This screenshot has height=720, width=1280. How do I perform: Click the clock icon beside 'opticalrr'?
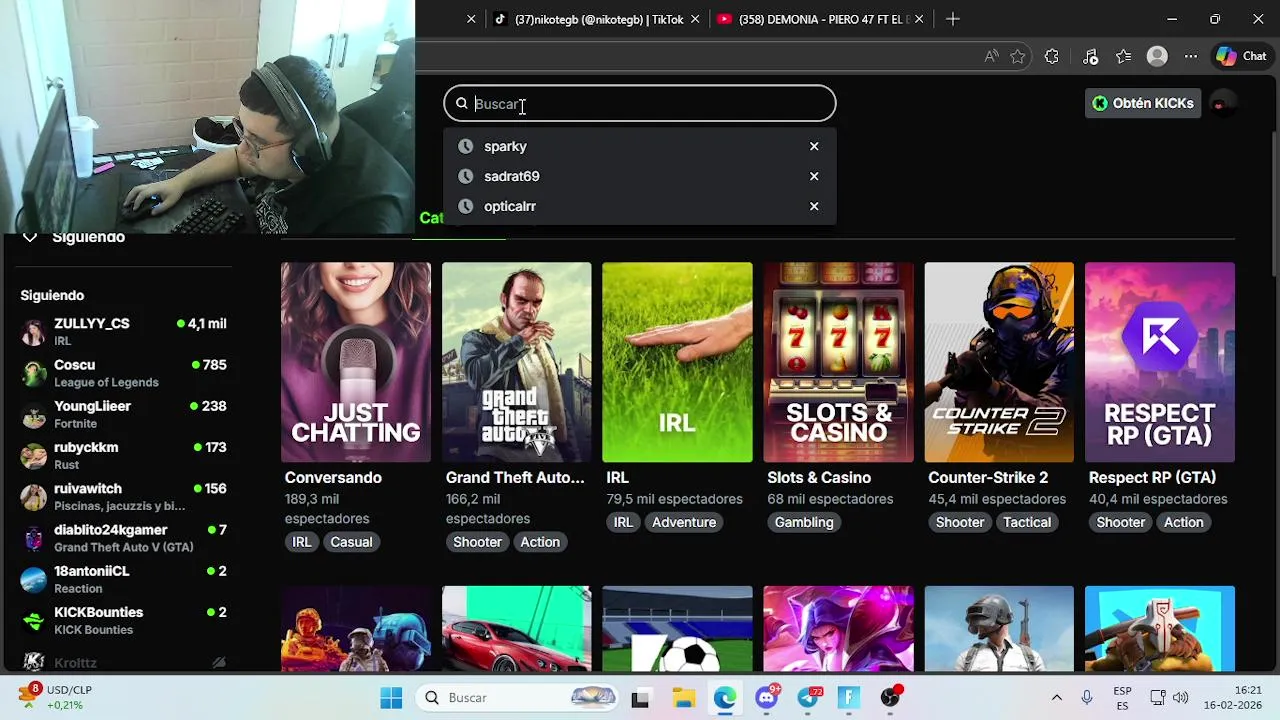click(x=465, y=206)
